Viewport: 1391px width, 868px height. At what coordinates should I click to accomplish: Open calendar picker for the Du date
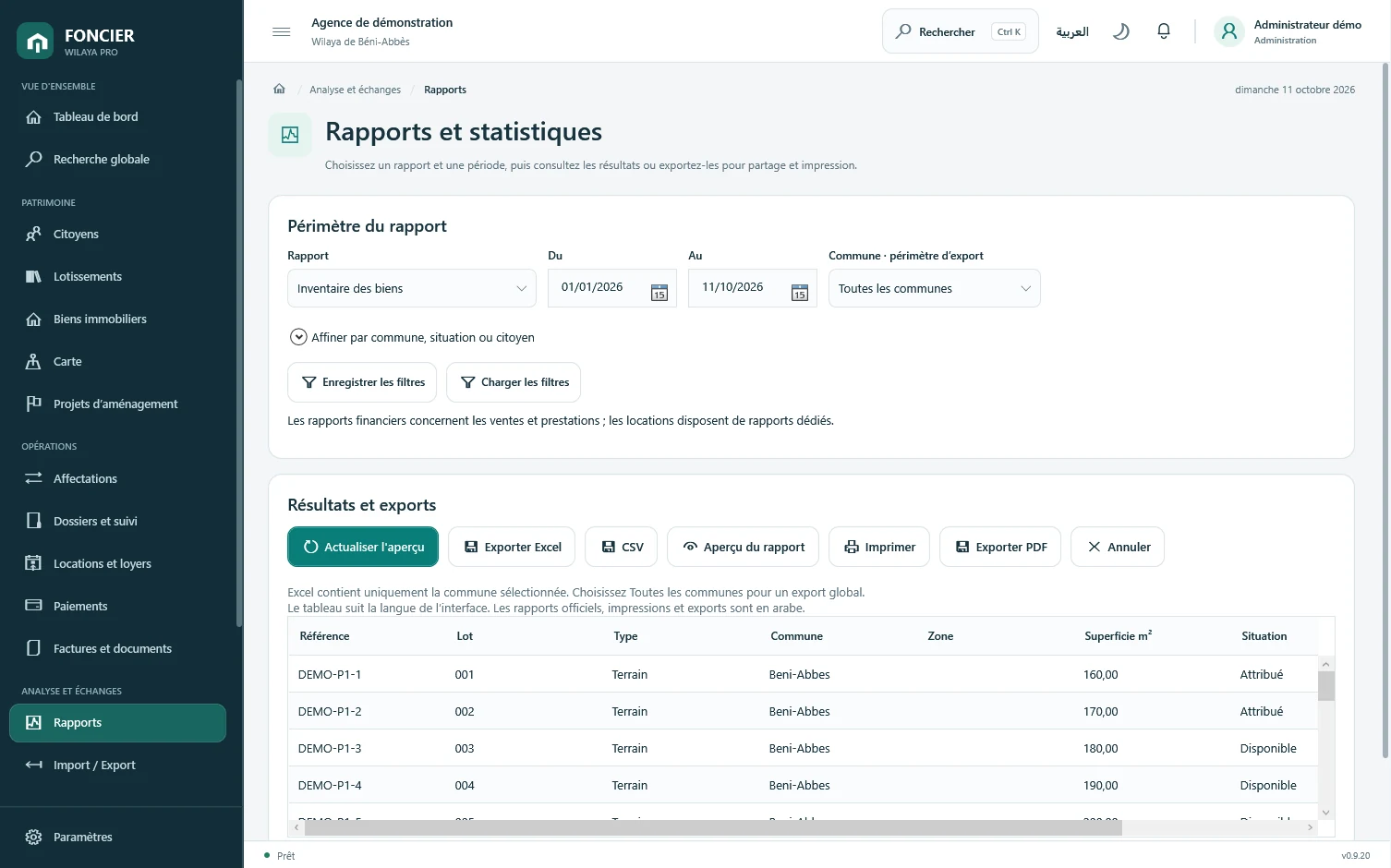(659, 293)
